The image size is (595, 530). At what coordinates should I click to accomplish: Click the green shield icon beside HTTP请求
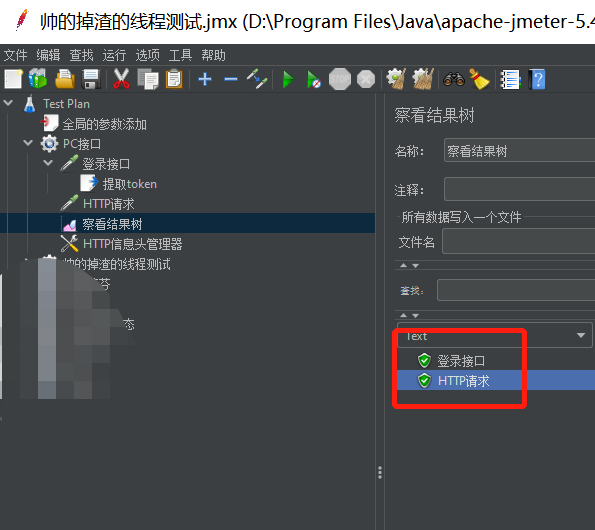point(424,381)
